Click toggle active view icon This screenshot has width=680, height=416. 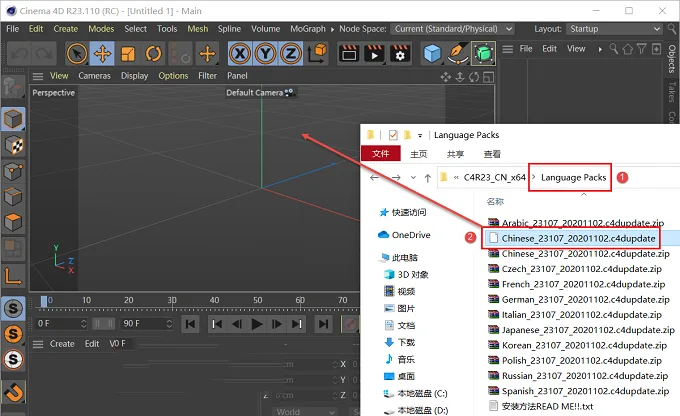pos(488,77)
